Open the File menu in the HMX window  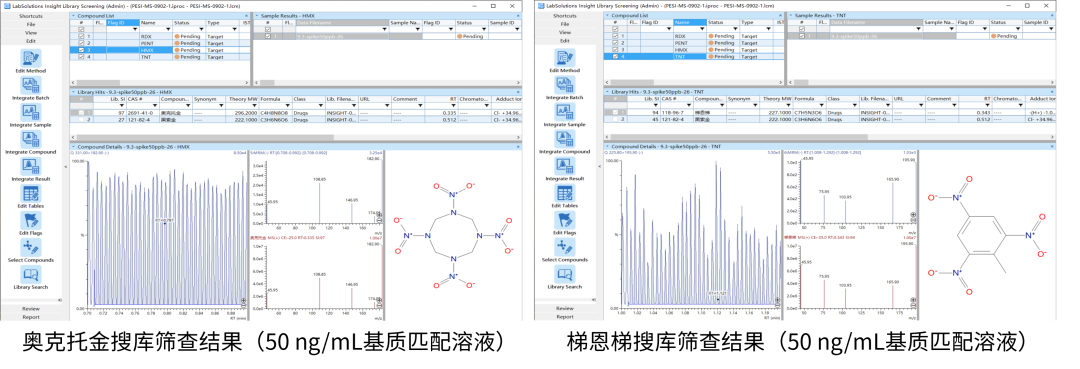[x=32, y=24]
